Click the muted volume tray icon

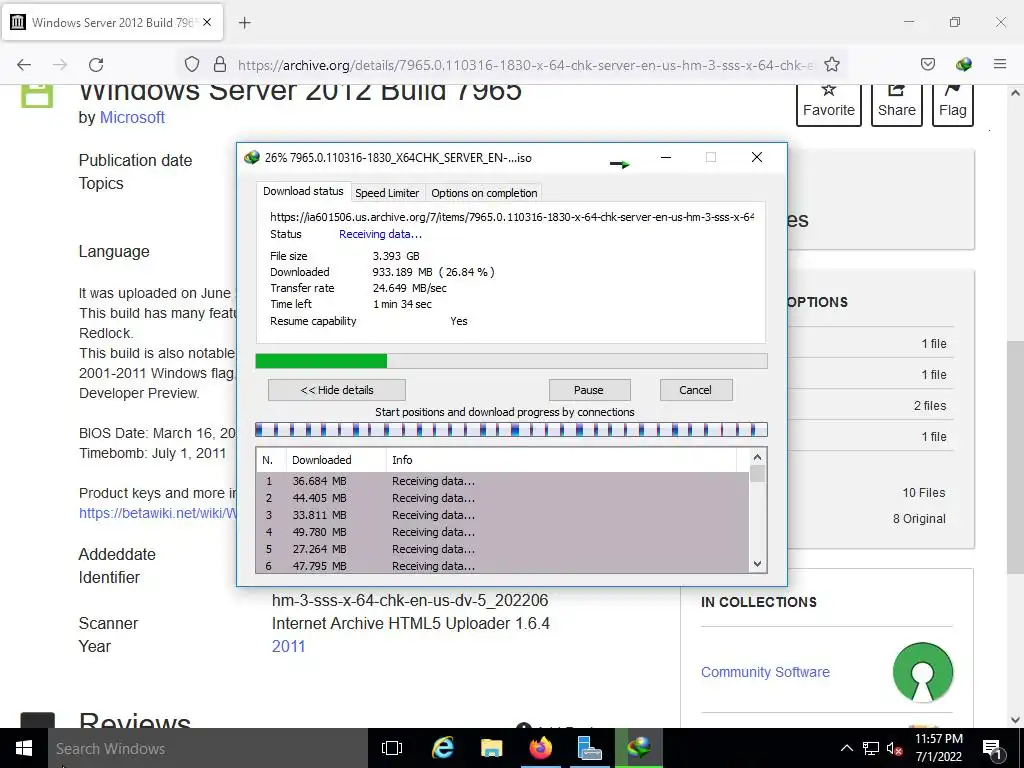tap(894, 748)
